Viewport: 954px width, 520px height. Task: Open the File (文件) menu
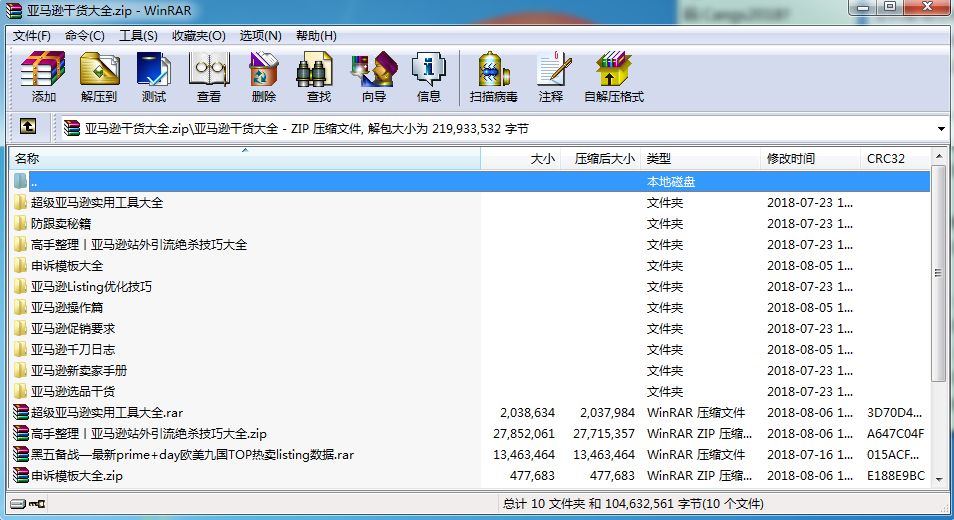32,36
